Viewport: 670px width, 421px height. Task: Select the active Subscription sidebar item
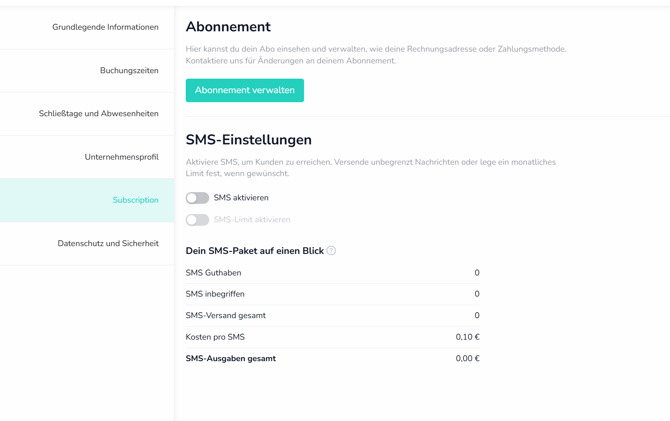(x=135, y=200)
